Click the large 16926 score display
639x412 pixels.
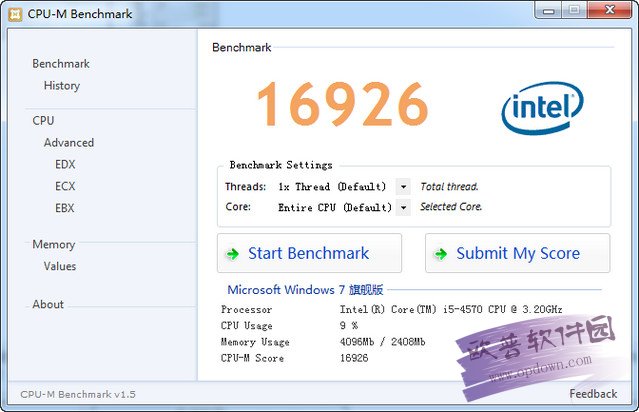[x=343, y=104]
